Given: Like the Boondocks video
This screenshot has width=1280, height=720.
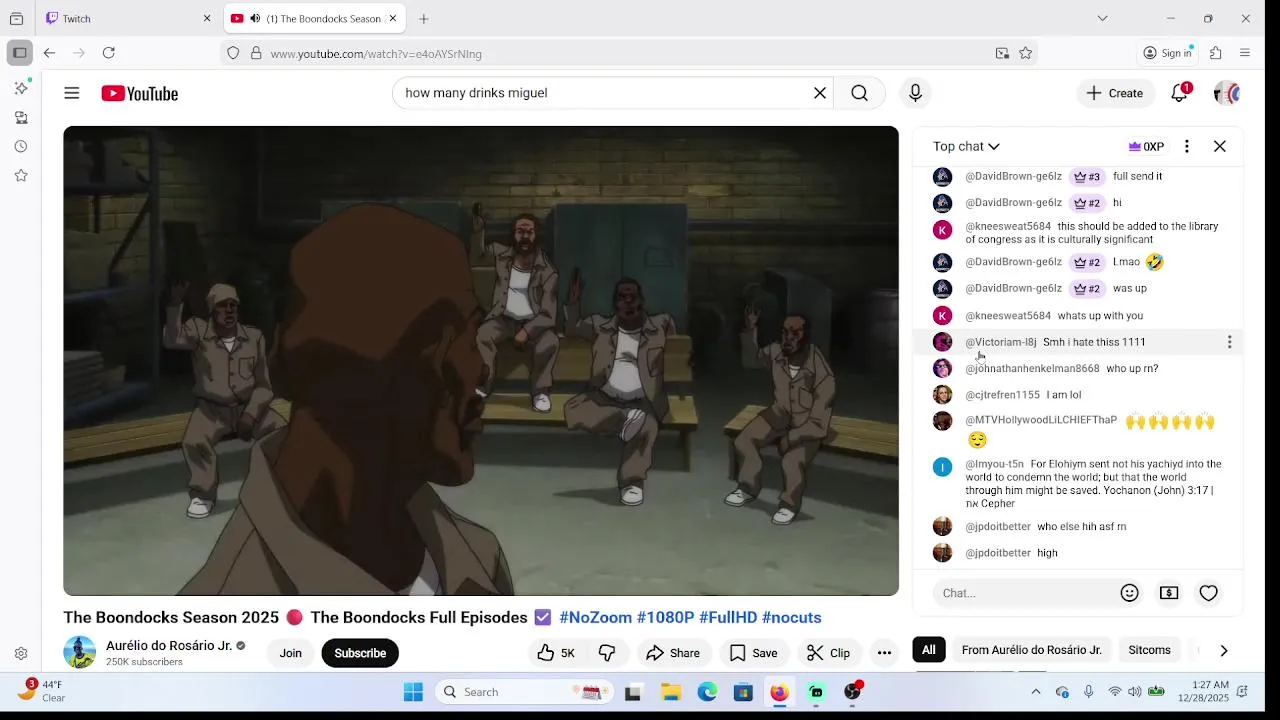Looking at the screenshot, I should click(x=556, y=653).
